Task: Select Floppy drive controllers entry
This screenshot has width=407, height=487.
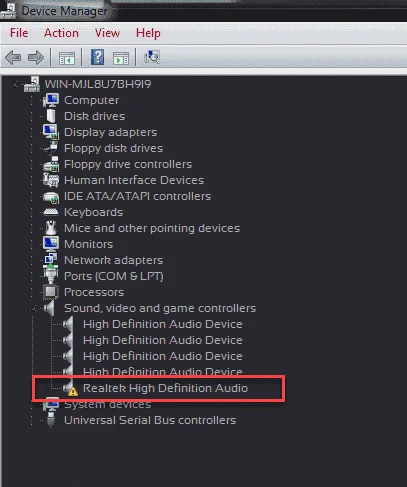Action: 128,164
